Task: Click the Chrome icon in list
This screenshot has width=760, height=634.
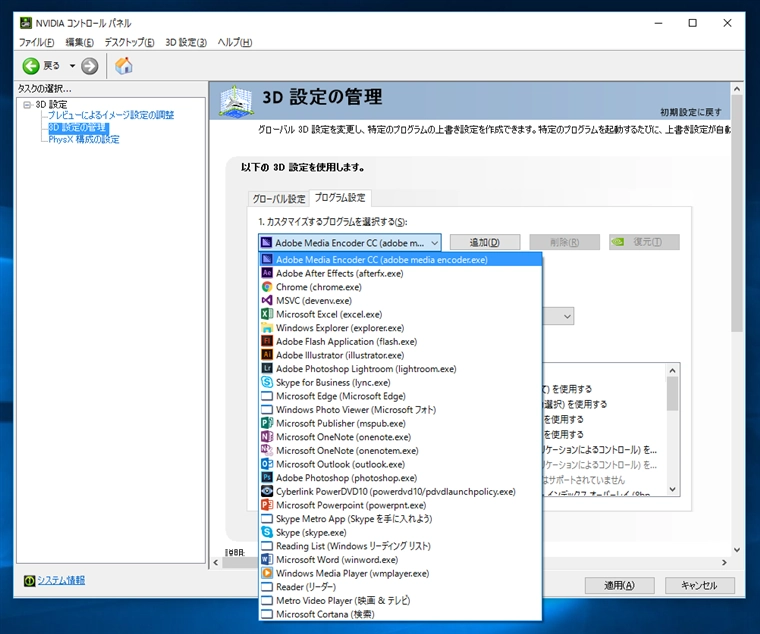Action: pyautogui.click(x=267, y=286)
